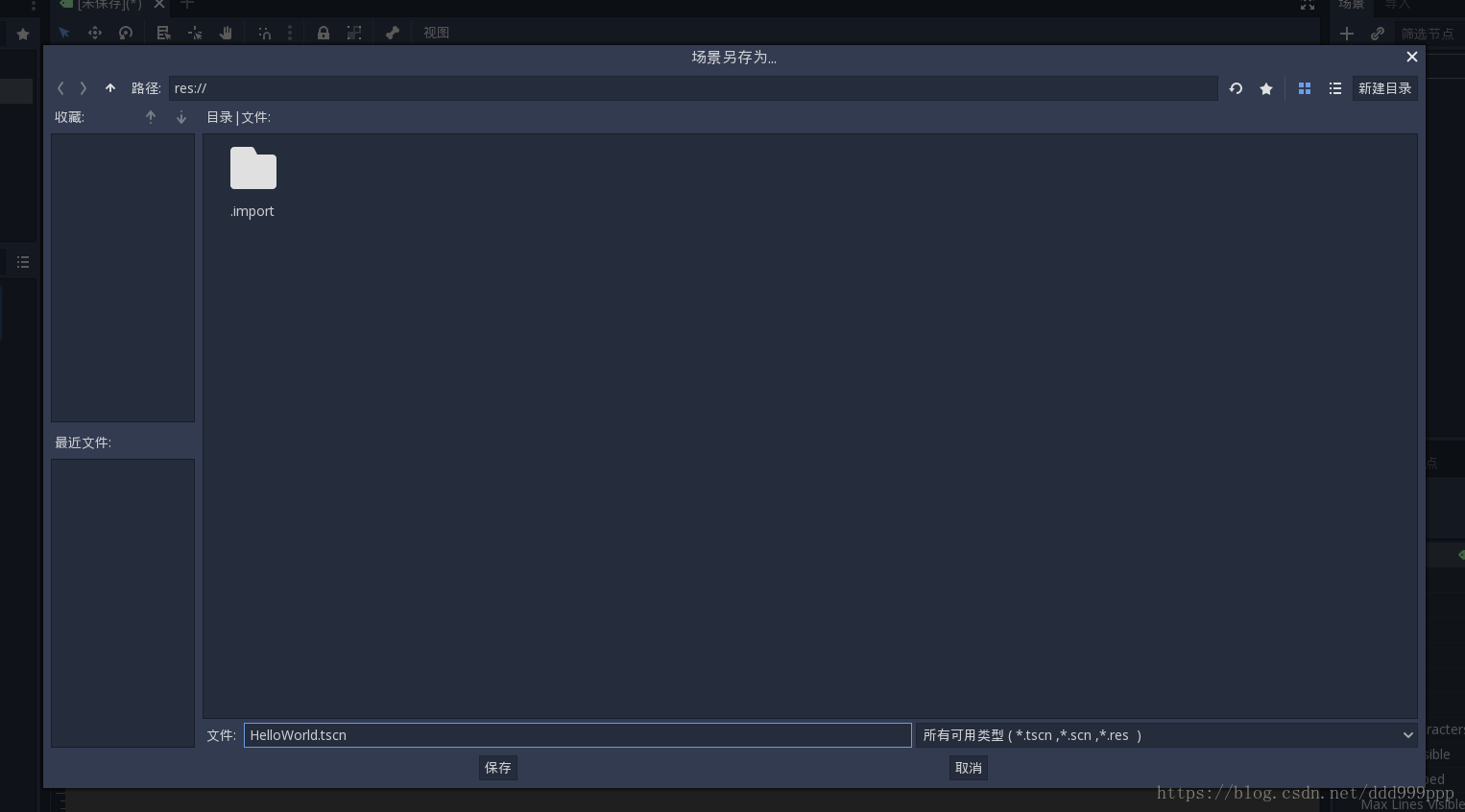Open the file type filter dropdown

pos(1166,735)
